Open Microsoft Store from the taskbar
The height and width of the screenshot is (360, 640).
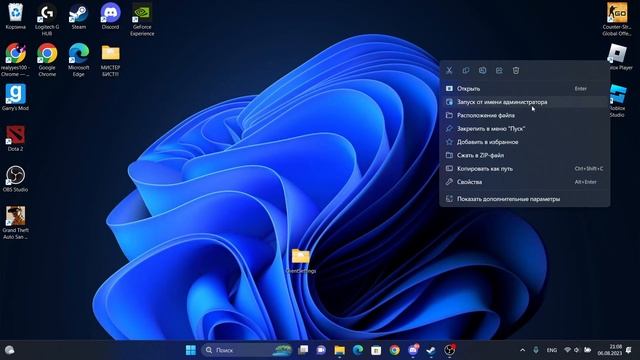tap(376, 350)
